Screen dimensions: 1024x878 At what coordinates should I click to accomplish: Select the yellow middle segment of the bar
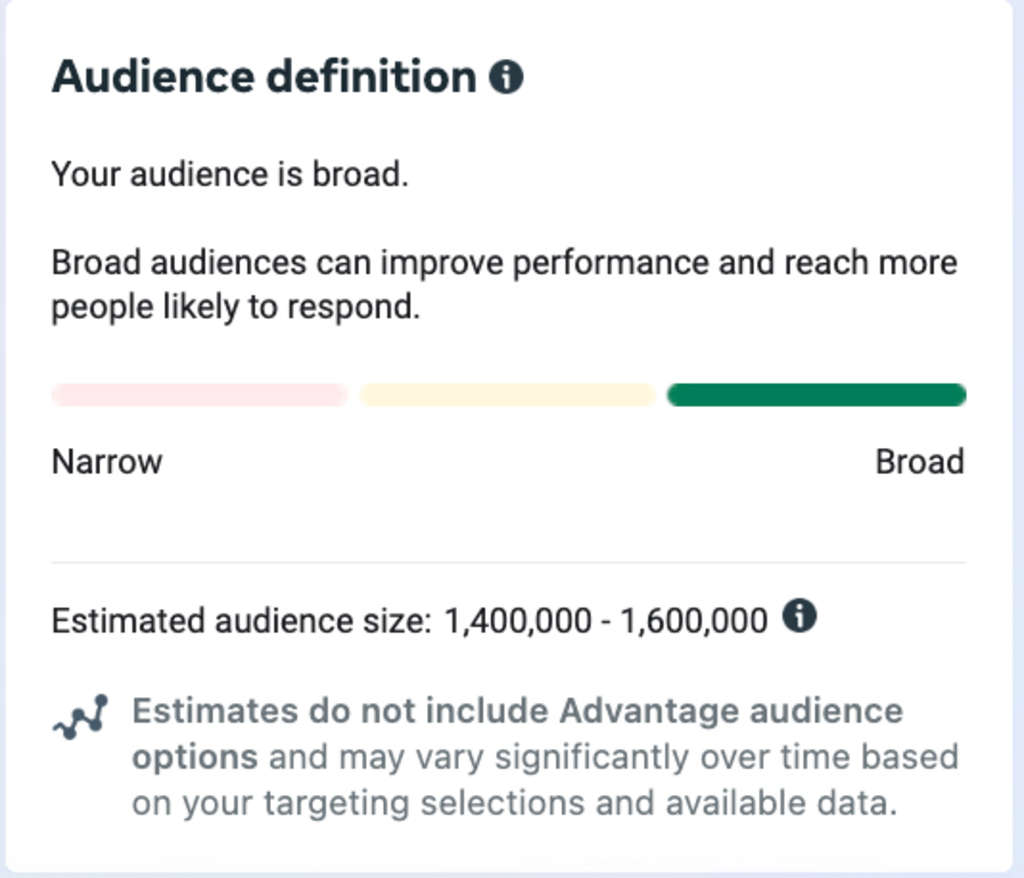(507, 394)
